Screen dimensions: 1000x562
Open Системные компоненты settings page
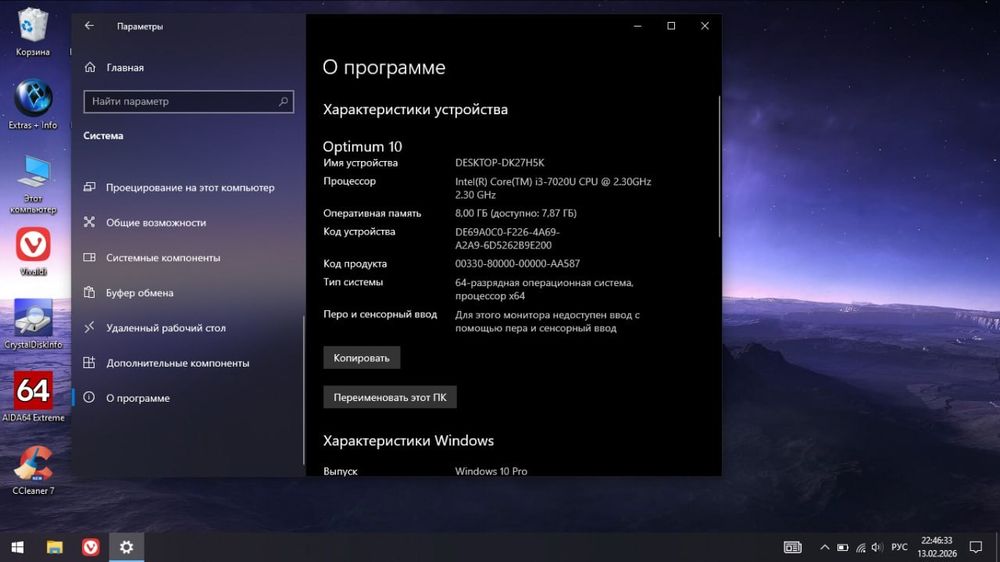click(x=189, y=258)
